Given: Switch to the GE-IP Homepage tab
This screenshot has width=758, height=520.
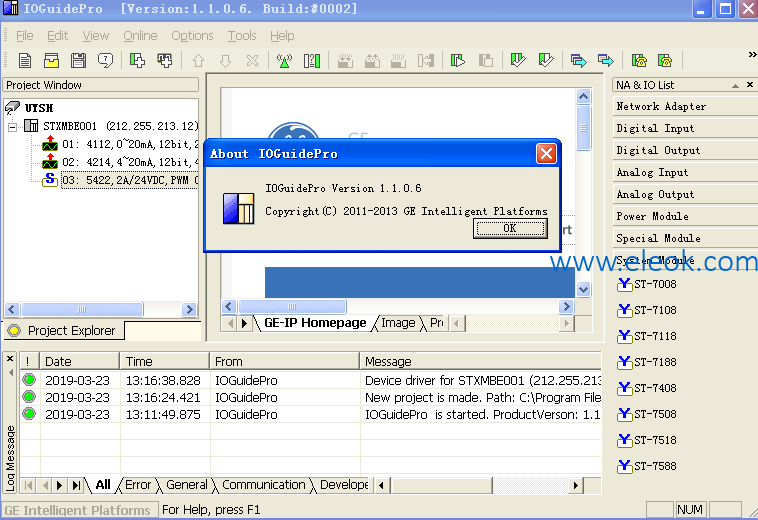Looking at the screenshot, I should click(315, 323).
